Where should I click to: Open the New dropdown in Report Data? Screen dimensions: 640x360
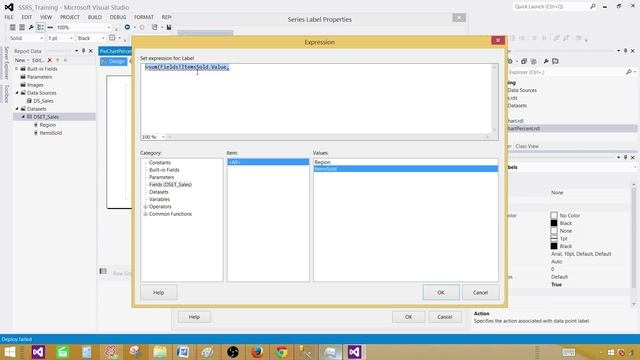pos(21,60)
